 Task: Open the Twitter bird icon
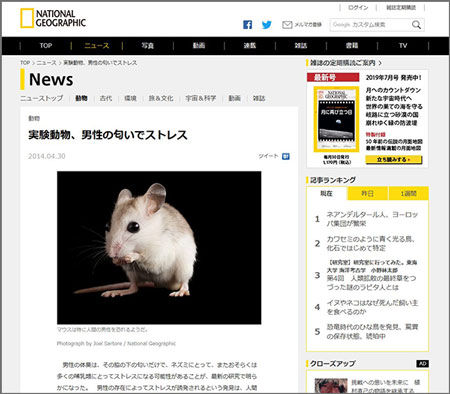pyautogui.click(x=267, y=25)
